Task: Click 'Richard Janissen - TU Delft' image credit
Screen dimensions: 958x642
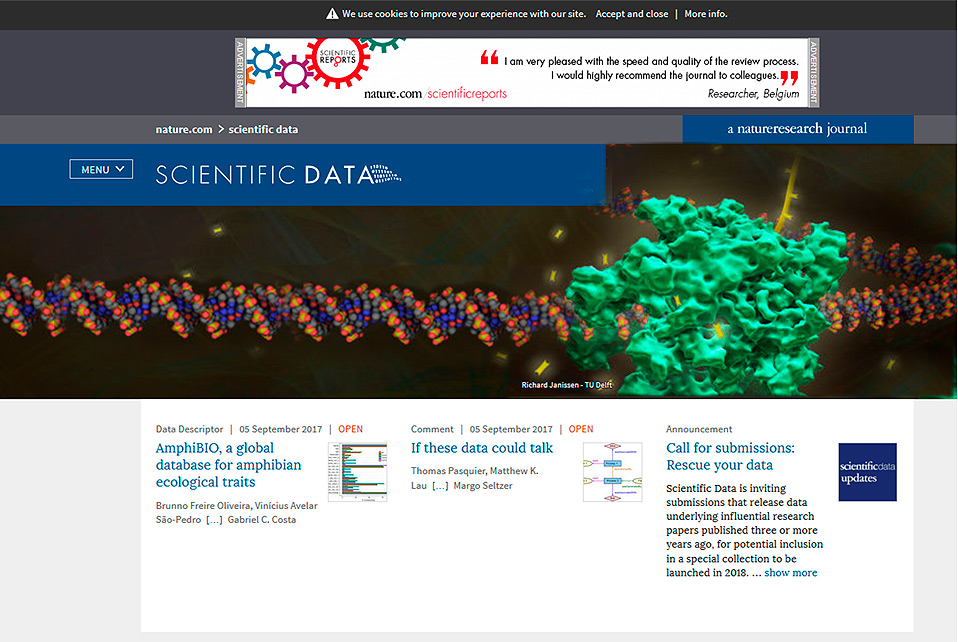Action: pyautogui.click(x=566, y=385)
